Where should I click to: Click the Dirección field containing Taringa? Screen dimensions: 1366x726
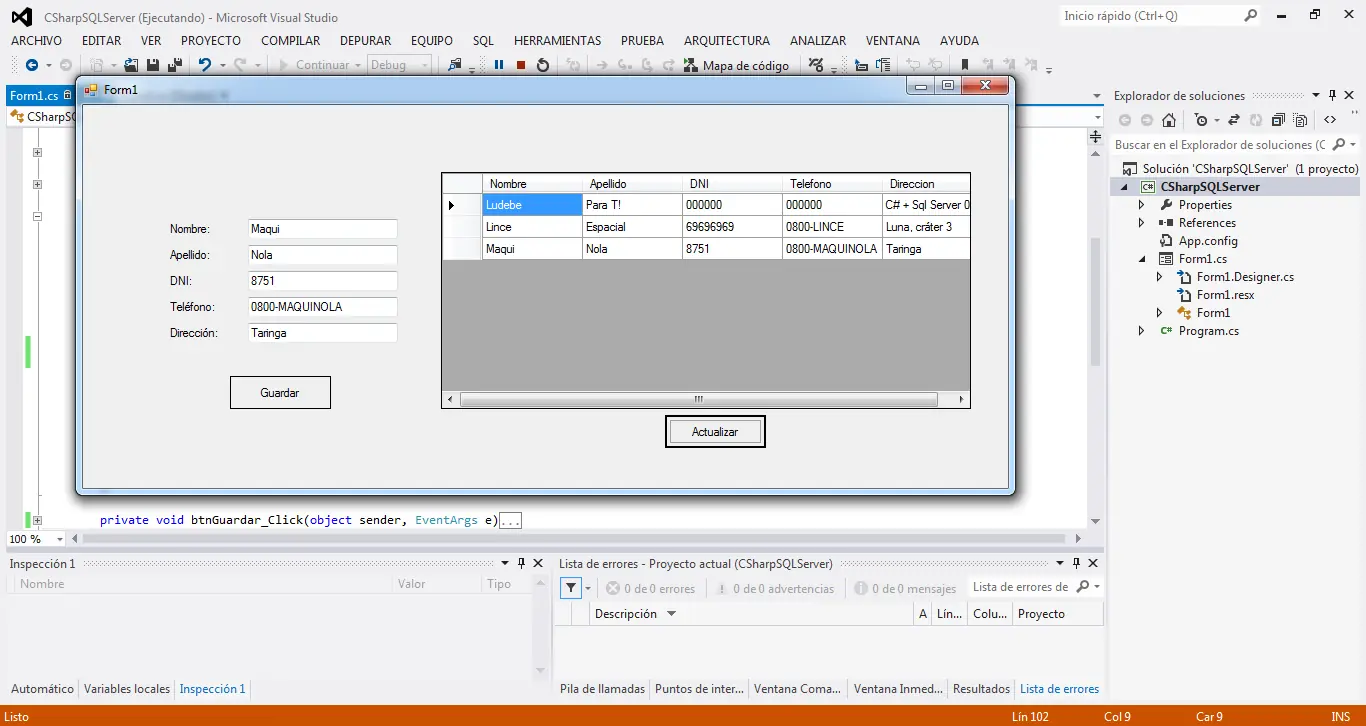click(x=323, y=333)
